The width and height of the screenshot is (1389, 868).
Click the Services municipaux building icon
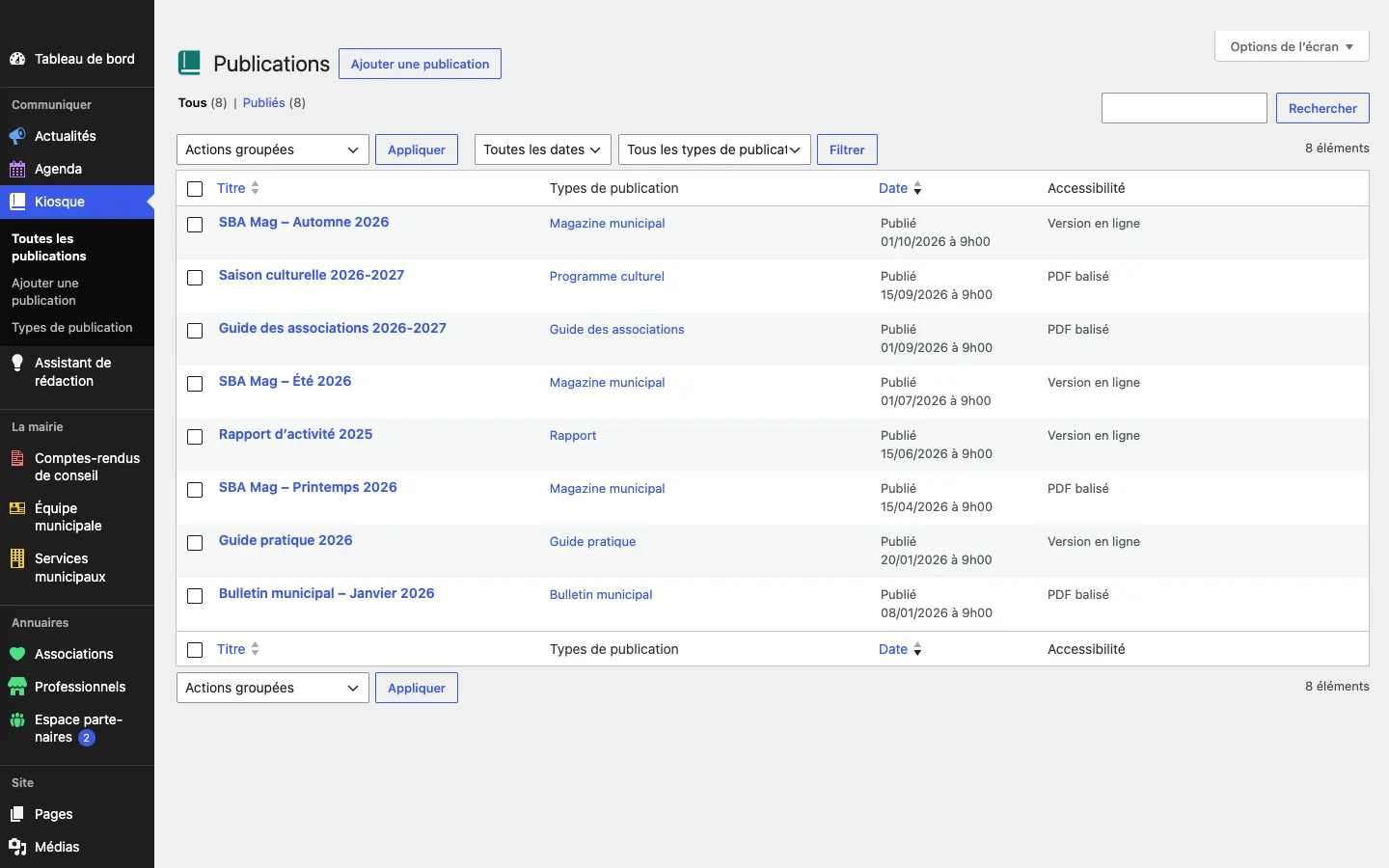[17, 558]
